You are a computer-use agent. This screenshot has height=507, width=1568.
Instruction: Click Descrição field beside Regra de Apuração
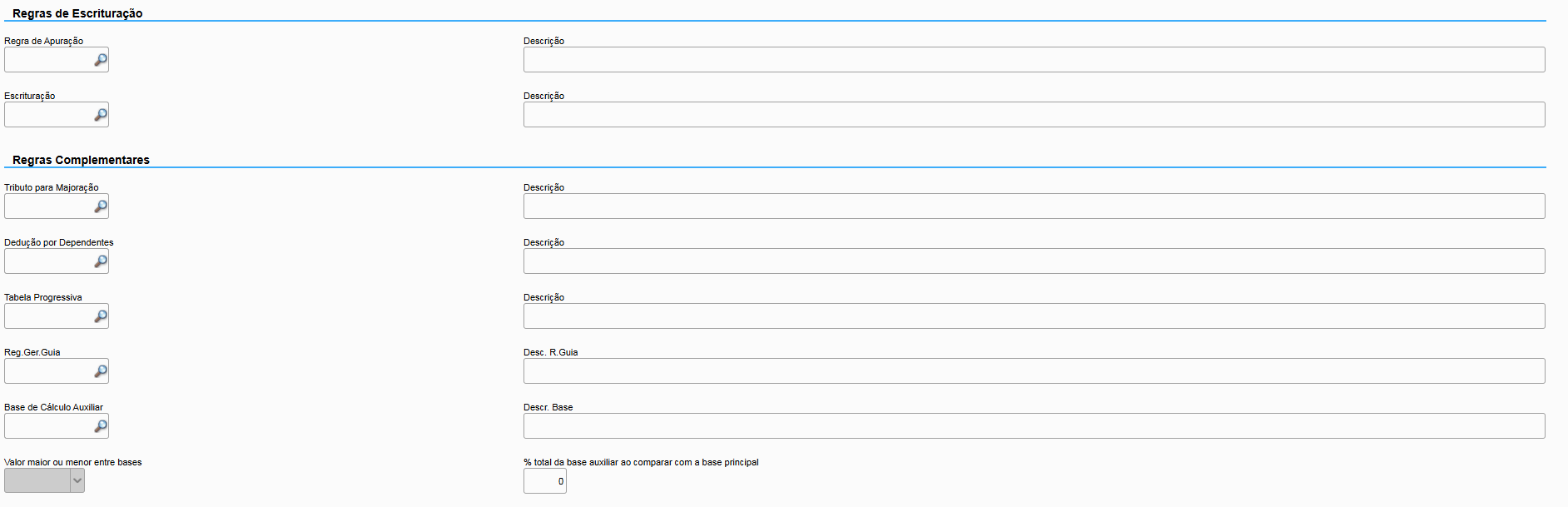[1034, 60]
